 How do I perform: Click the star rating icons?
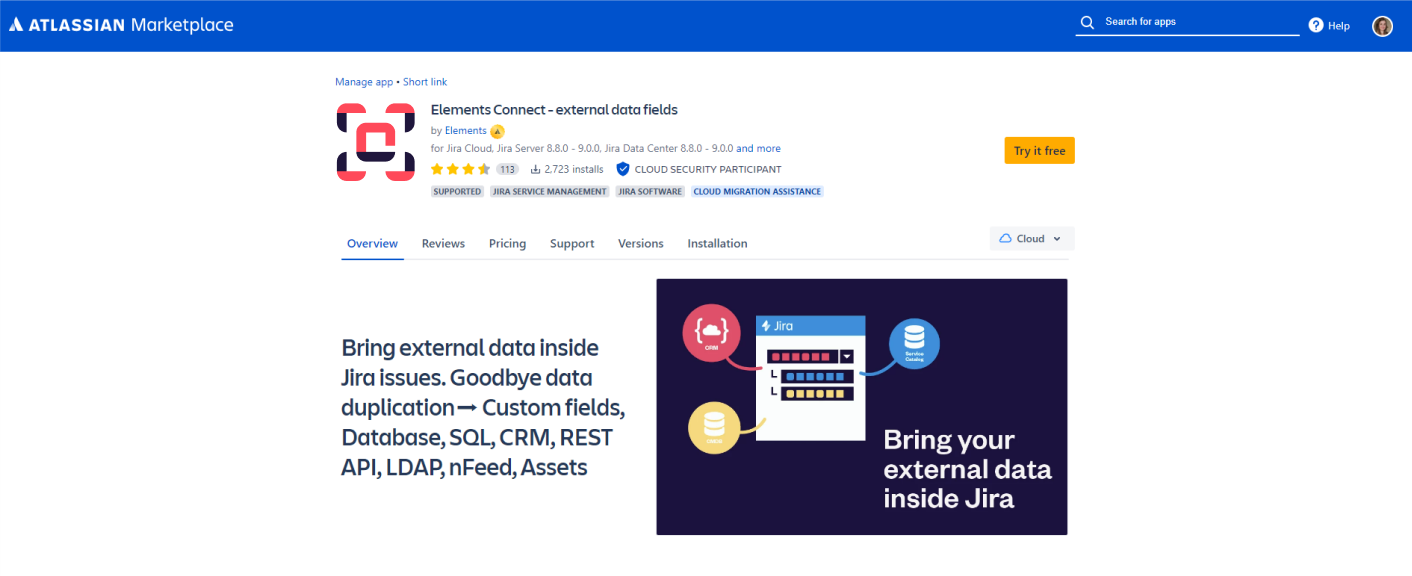(x=460, y=169)
